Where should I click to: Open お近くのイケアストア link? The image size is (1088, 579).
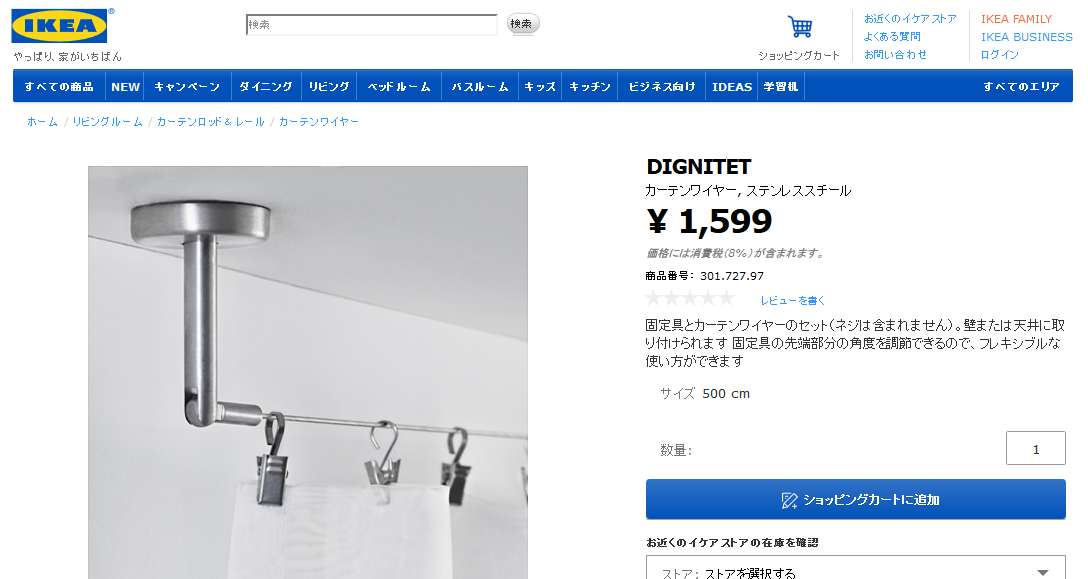tap(910, 19)
